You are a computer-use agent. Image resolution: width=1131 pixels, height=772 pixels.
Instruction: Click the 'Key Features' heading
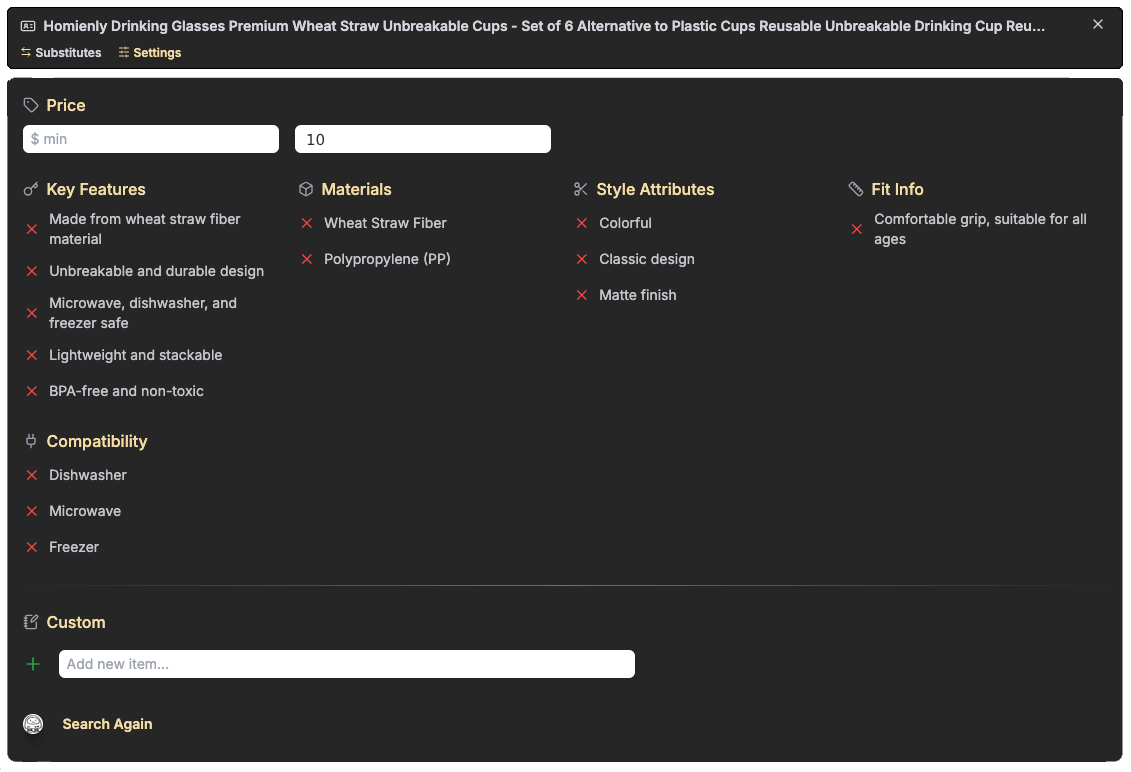point(96,190)
